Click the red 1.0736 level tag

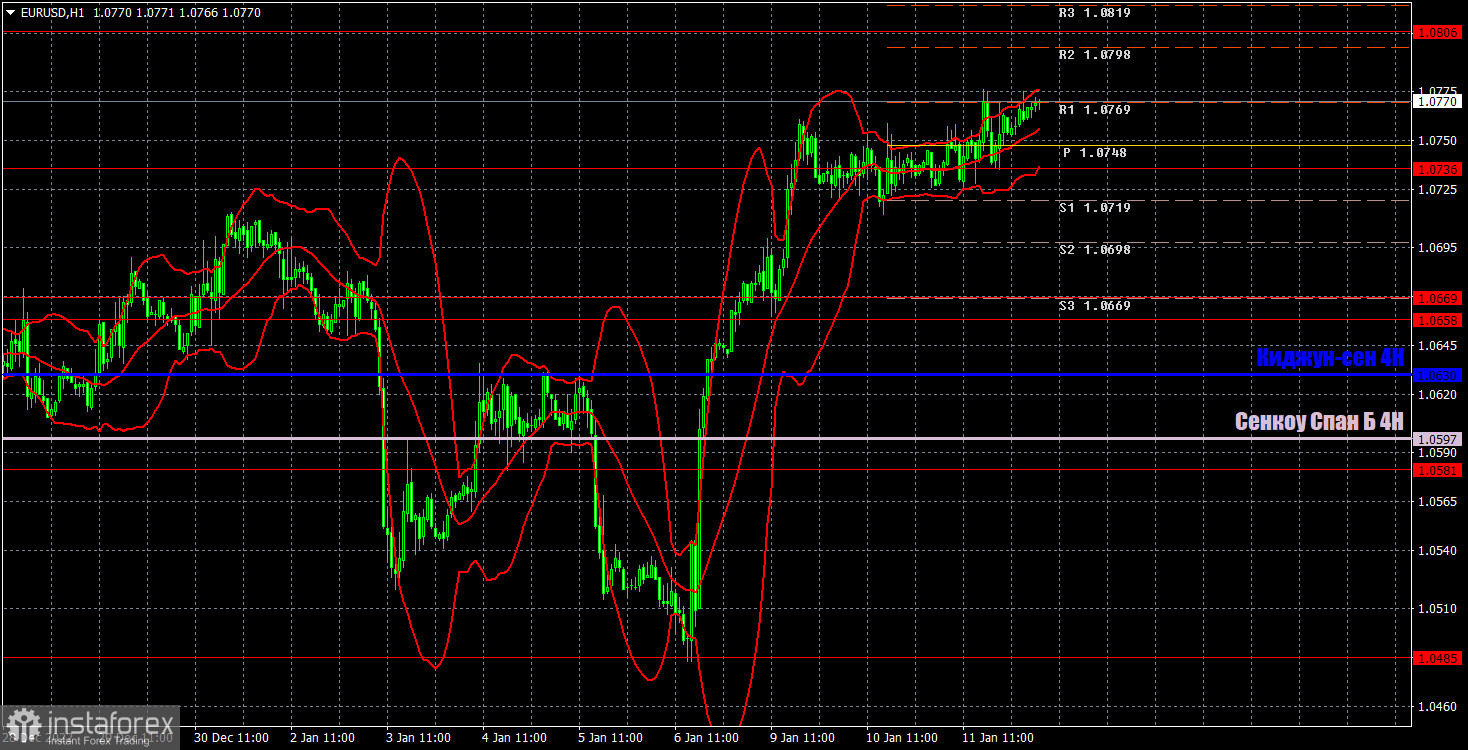[x=1439, y=169]
